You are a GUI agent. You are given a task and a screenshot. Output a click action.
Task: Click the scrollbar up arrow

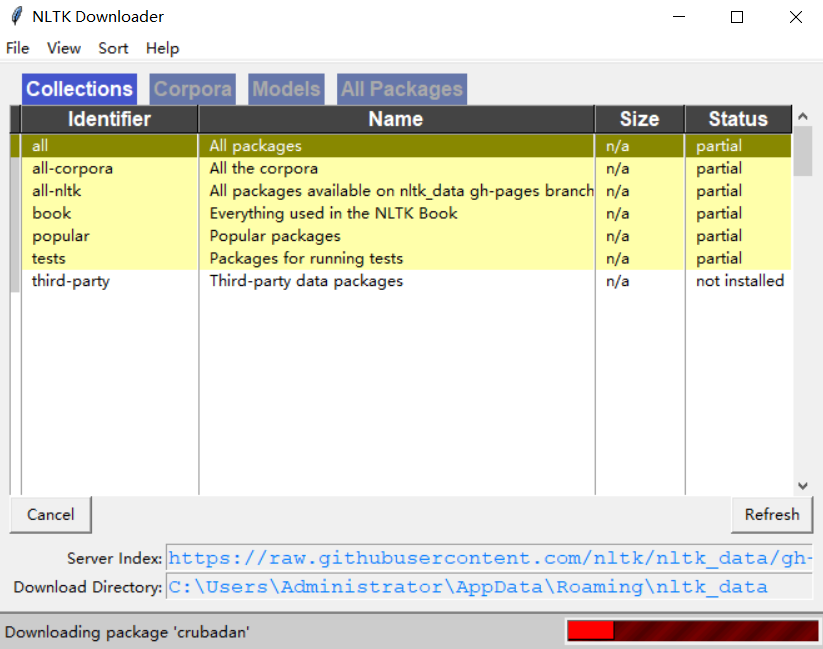[x=803, y=118]
